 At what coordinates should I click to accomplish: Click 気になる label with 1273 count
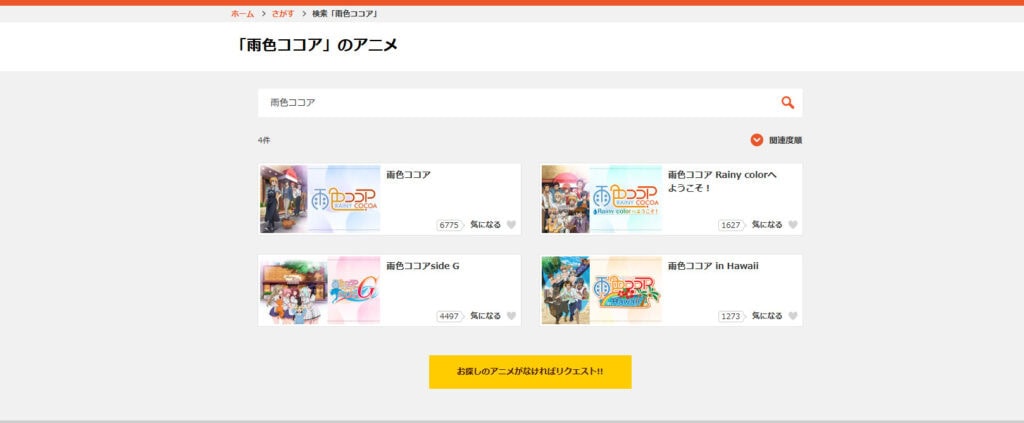(767, 316)
